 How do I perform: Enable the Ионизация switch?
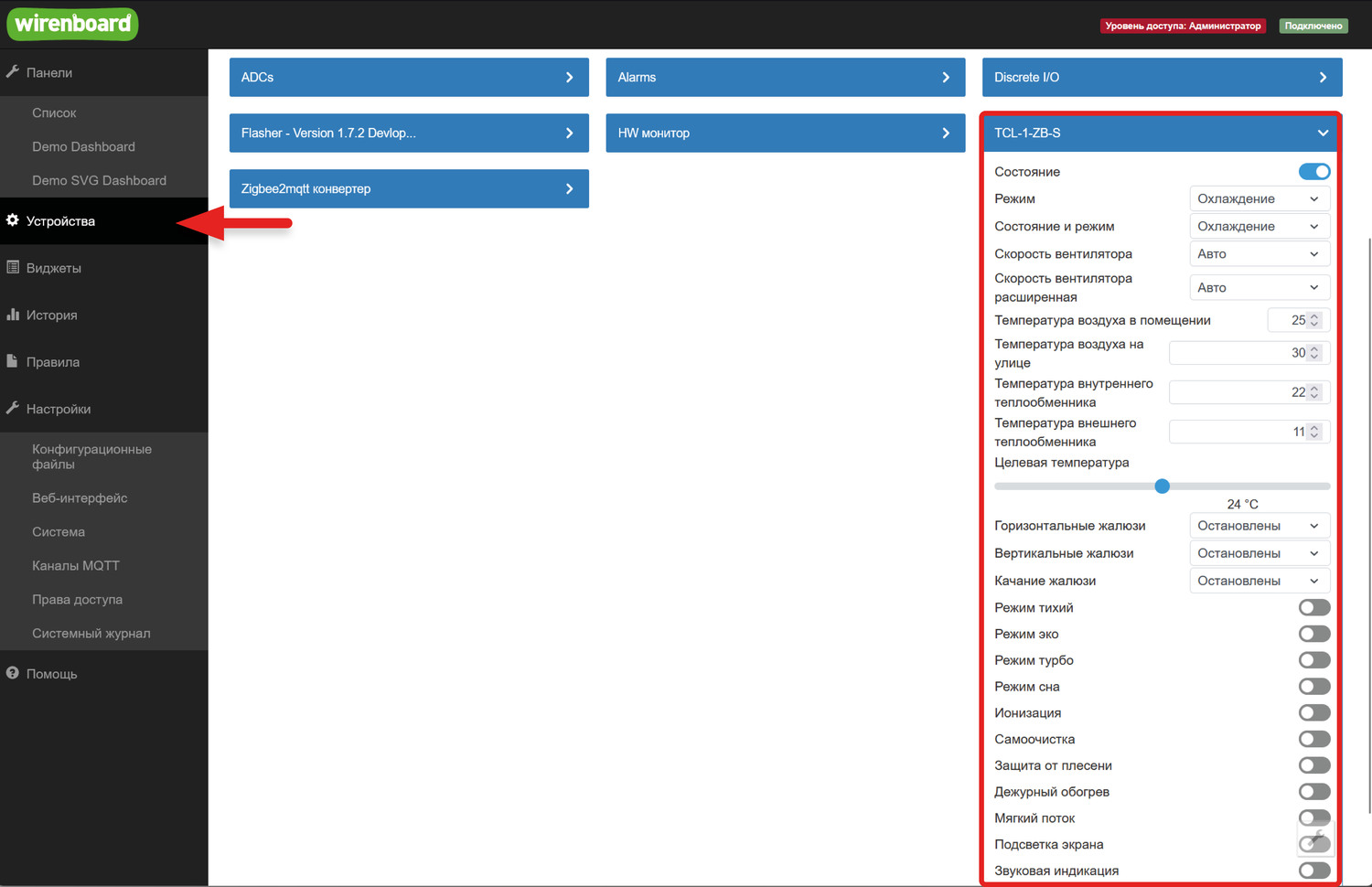click(1313, 713)
